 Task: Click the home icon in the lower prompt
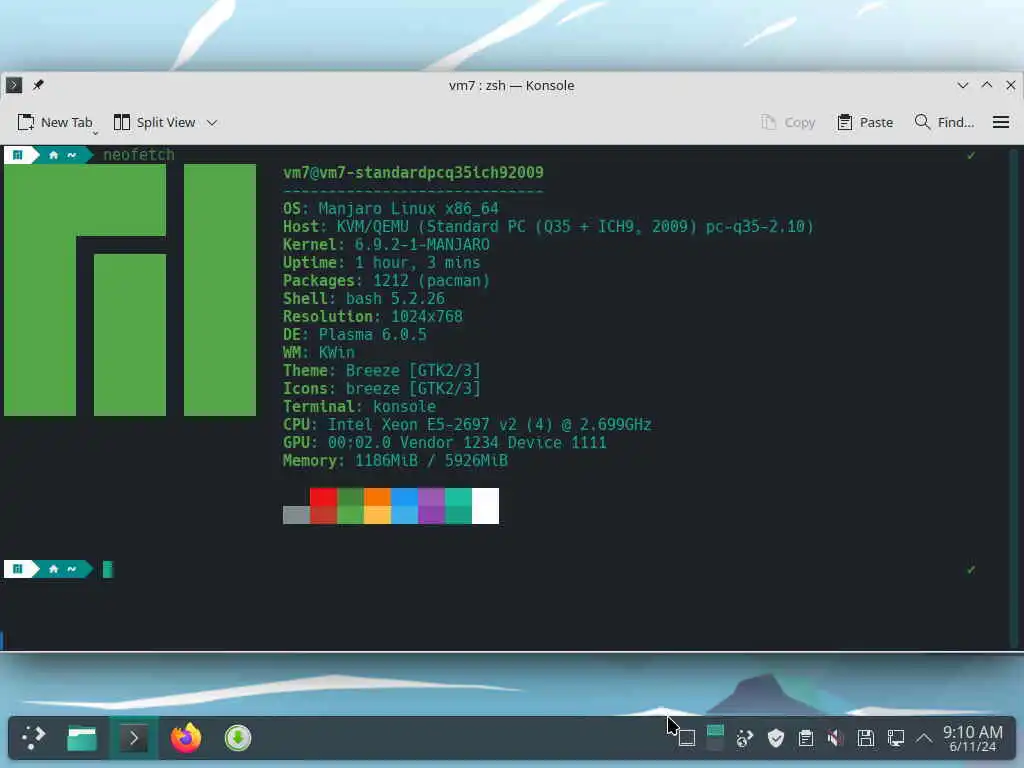pos(54,569)
